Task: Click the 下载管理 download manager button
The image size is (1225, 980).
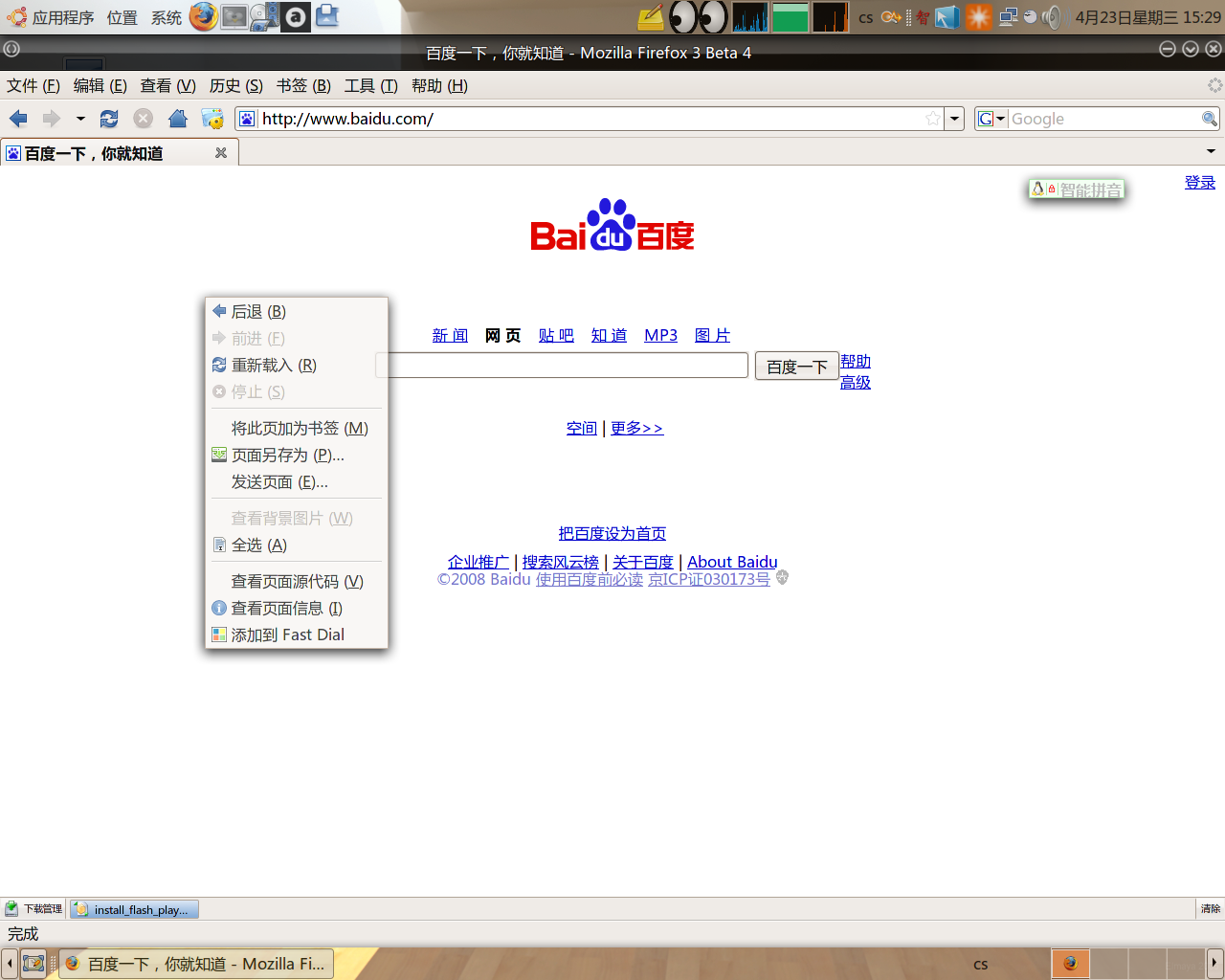Action: coord(33,909)
